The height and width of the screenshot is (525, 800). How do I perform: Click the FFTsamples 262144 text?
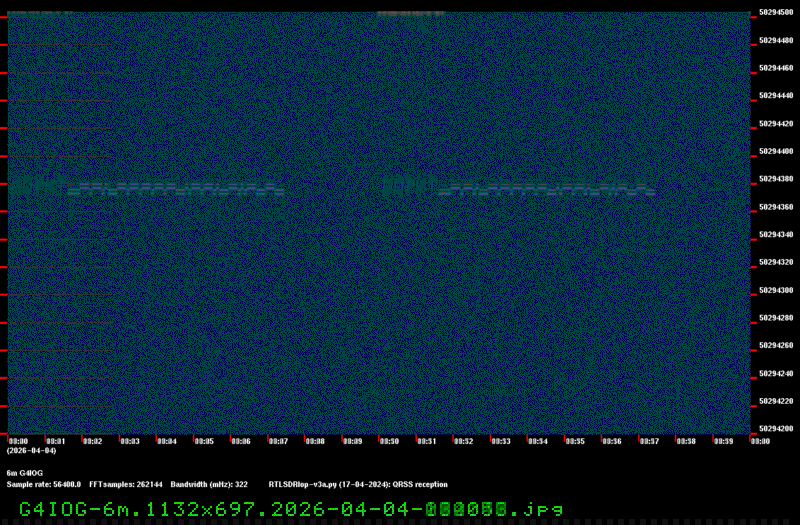click(x=125, y=484)
